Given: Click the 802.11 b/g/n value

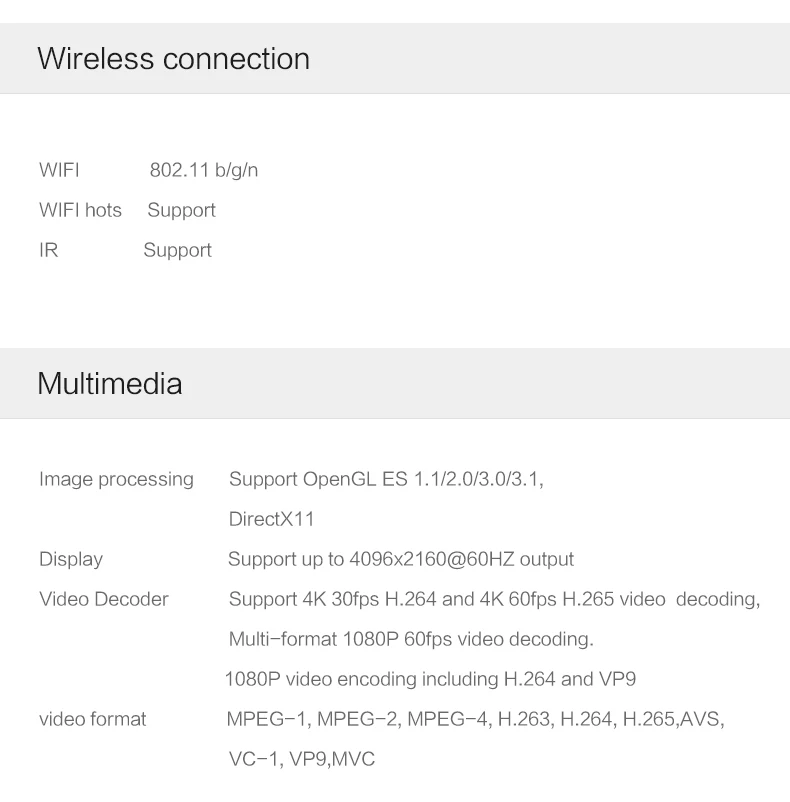Looking at the screenshot, I should [204, 170].
